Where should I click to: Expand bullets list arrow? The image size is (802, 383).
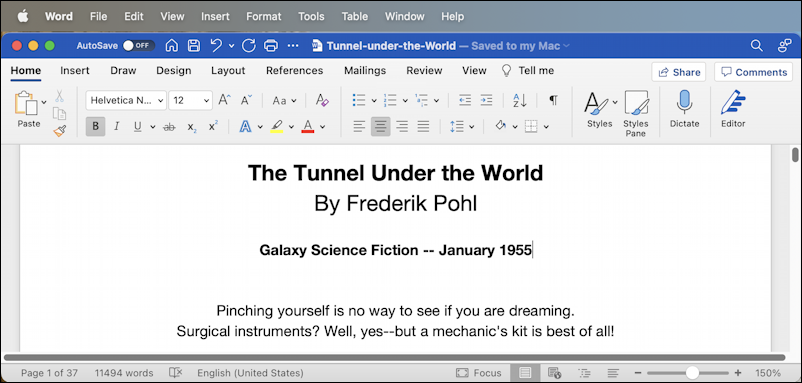[x=374, y=101]
